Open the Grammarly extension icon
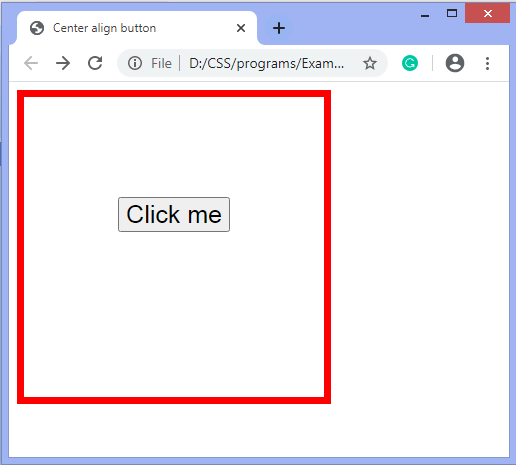Viewport: 516px width, 465px height. click(x=410, y=63)
